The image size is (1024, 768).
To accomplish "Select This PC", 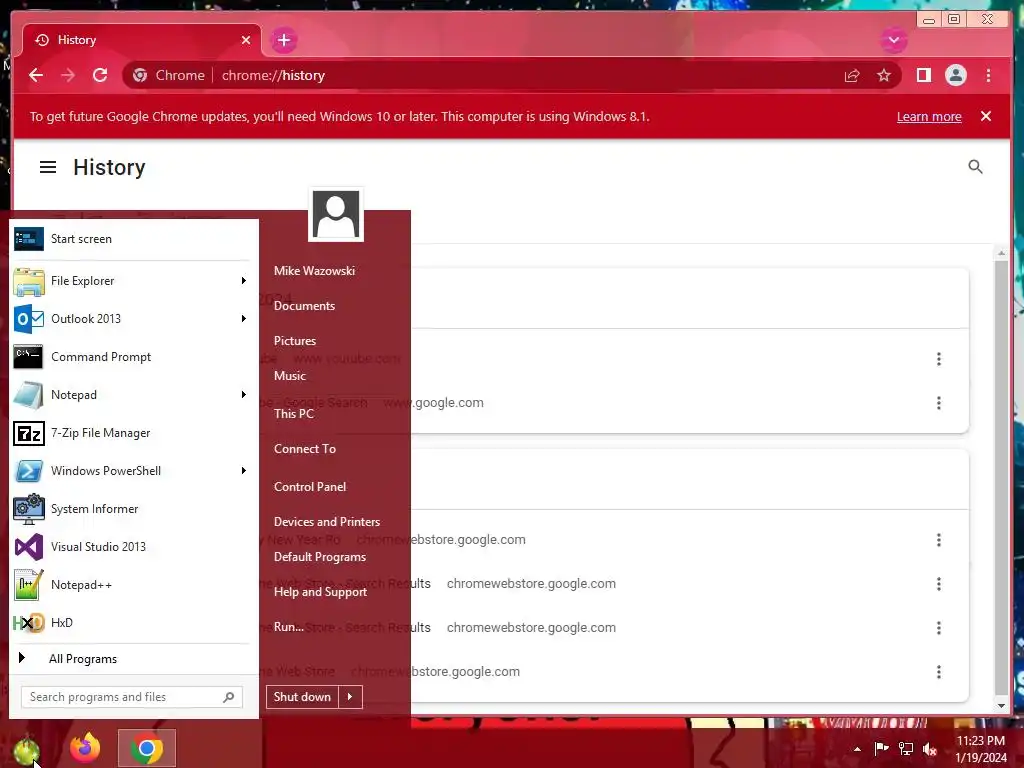I will point(294,413).
